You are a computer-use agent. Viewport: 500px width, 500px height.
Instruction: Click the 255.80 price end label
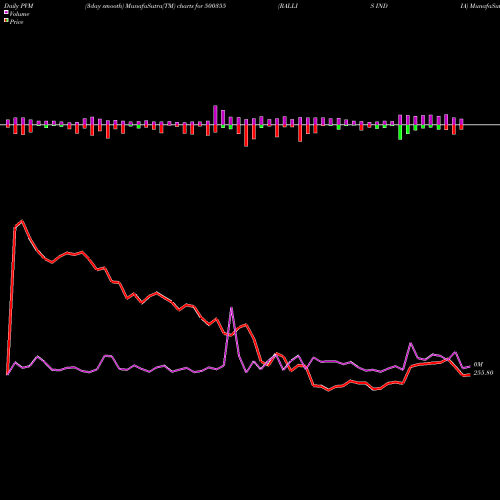[483, 373]
